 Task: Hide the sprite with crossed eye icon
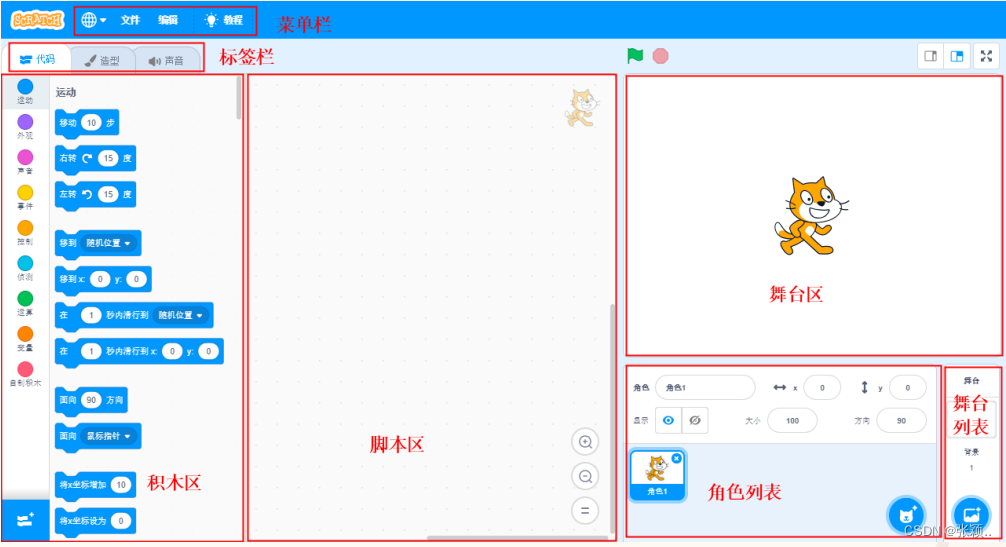[x=695, y=421]
